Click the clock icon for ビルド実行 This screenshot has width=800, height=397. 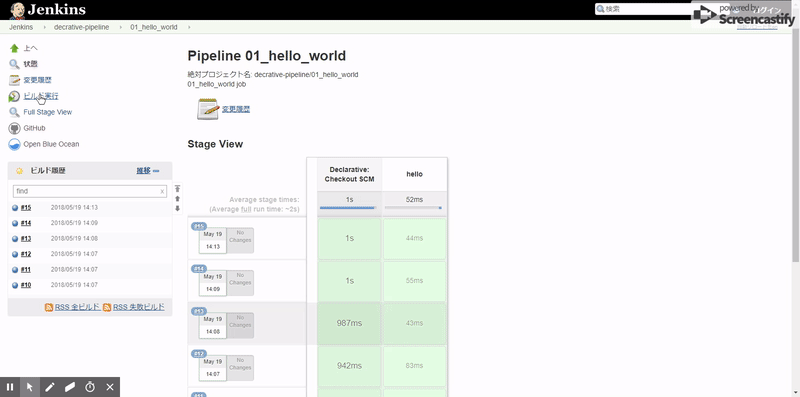point(14,96)
